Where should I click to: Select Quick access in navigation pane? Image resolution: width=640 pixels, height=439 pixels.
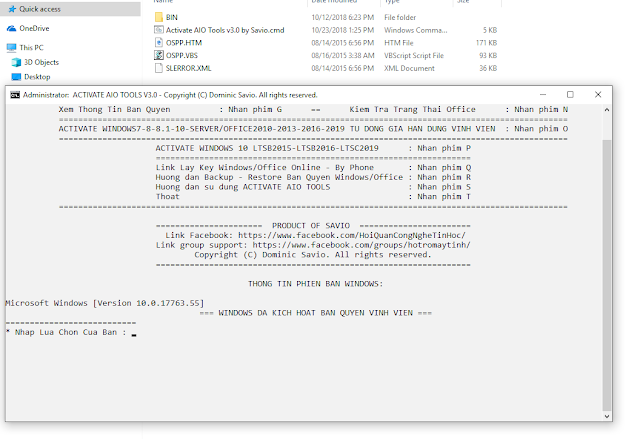[40, 9]
